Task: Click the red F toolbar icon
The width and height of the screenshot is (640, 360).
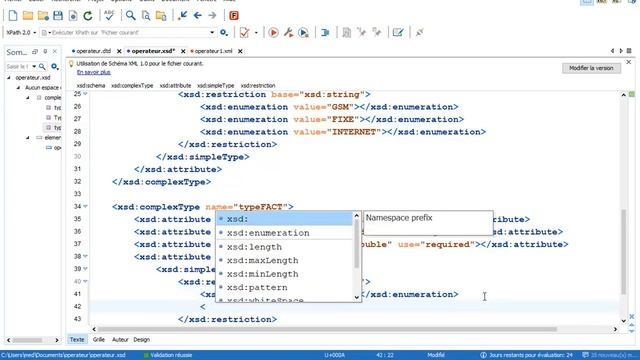Action: coord(234,16)
